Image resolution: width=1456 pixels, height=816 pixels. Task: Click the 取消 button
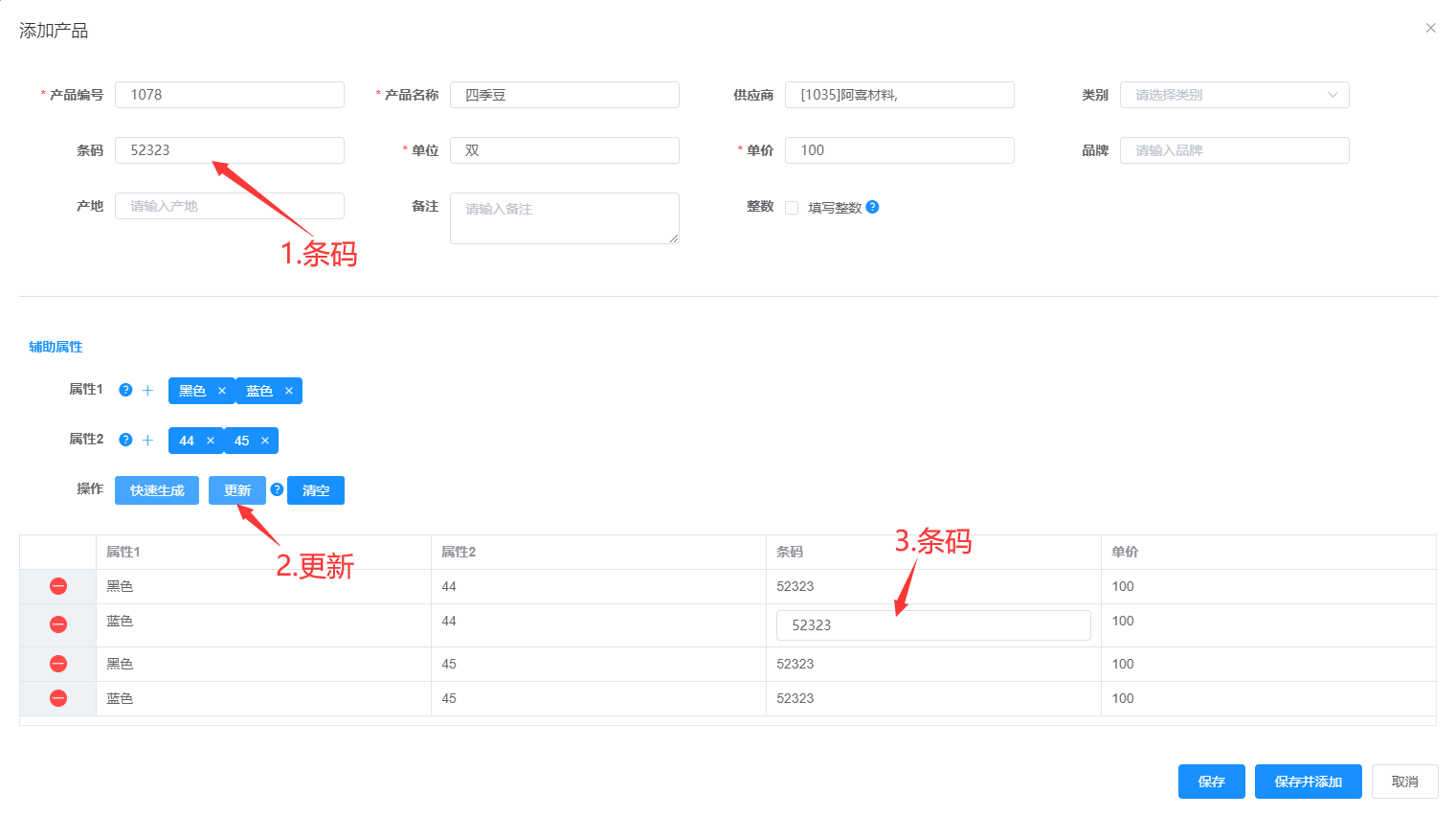[1404, 782]
